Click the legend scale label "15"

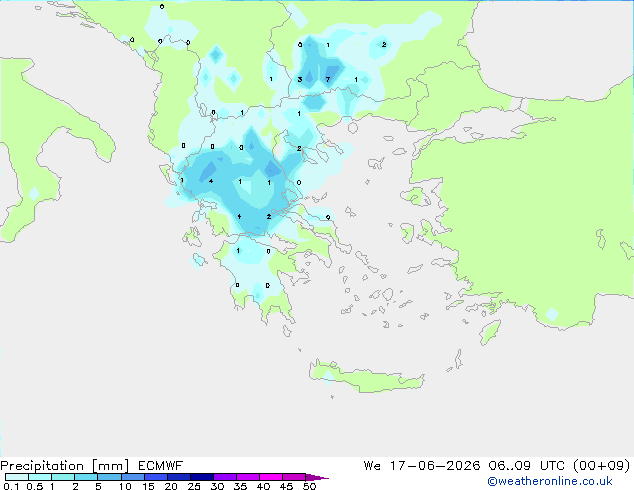pyautogui.click(x=148, y=486)
